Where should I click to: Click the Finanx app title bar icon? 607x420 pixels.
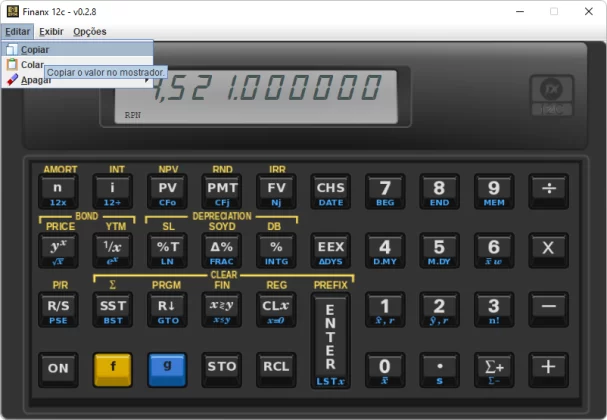pos(13,11)
